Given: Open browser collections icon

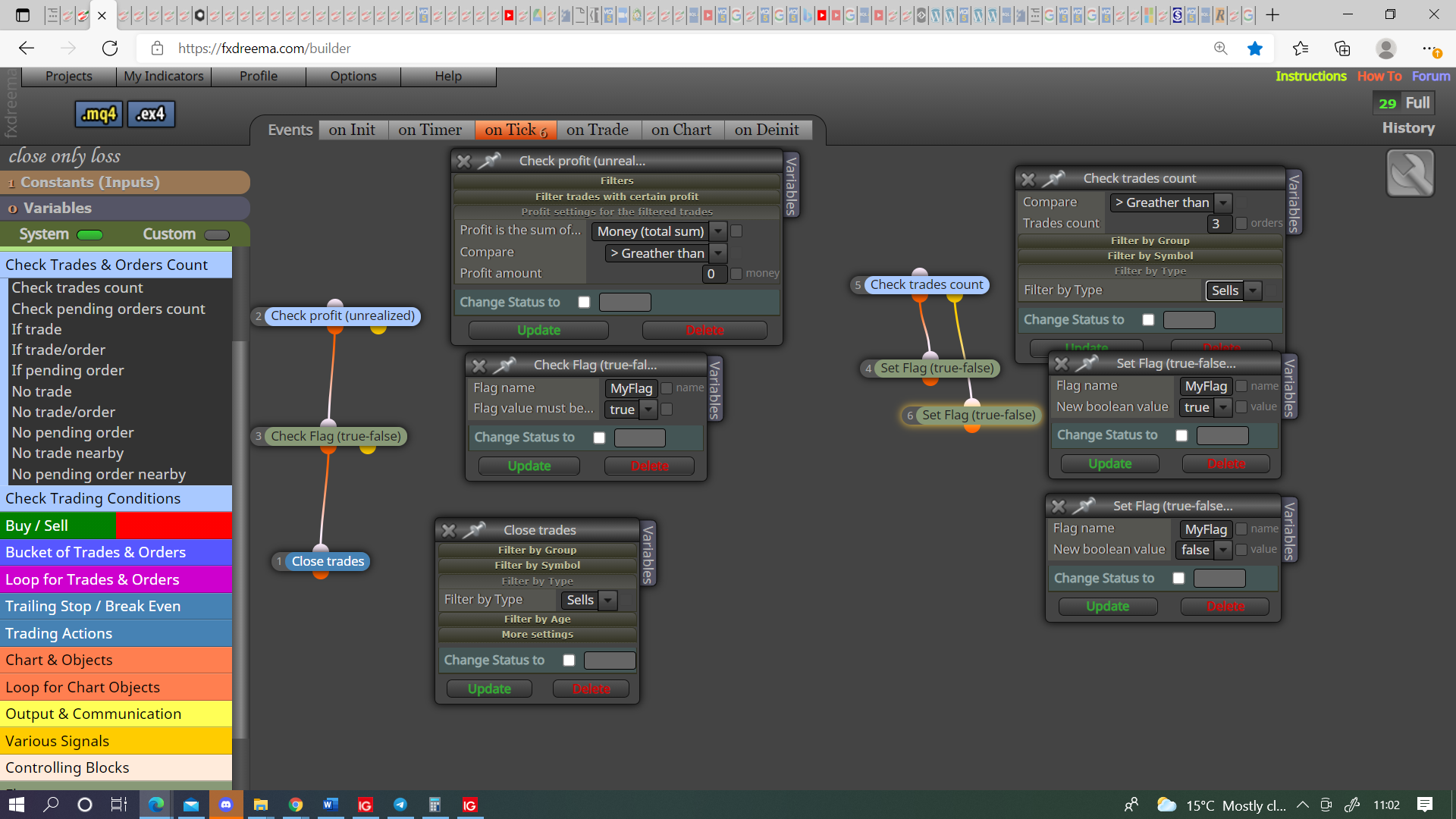Looking at the screenshot, I should (1342, 49).
